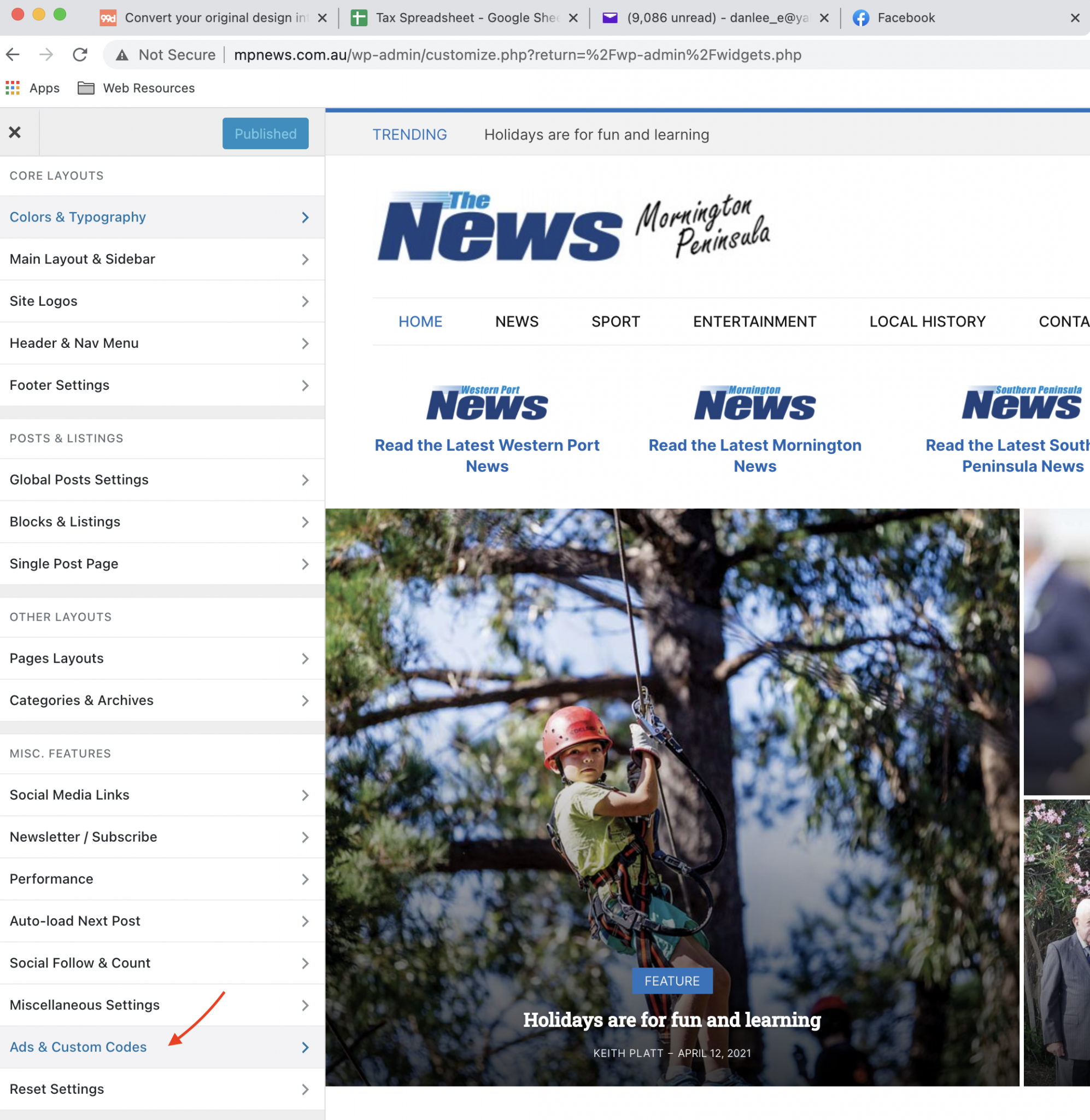
Task: Click the Not Secure warning icon
Action: 122,55
